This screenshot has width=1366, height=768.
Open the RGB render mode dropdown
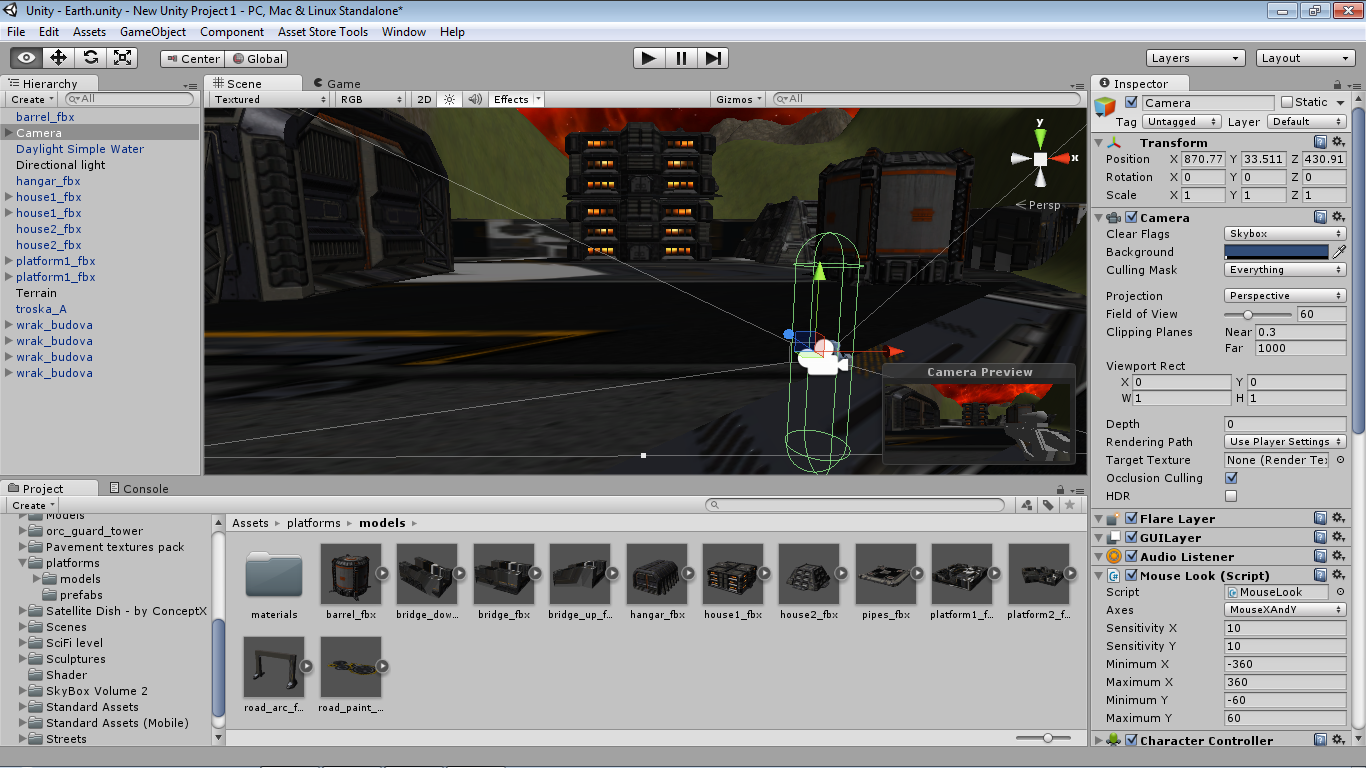(x=370, y=99)
